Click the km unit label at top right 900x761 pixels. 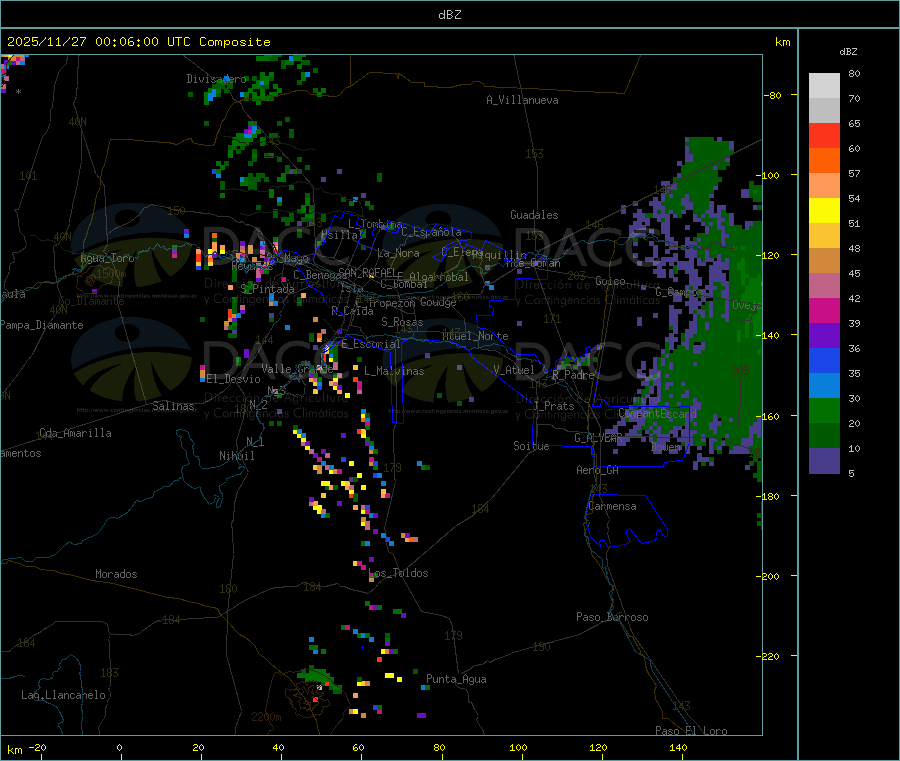783,42
